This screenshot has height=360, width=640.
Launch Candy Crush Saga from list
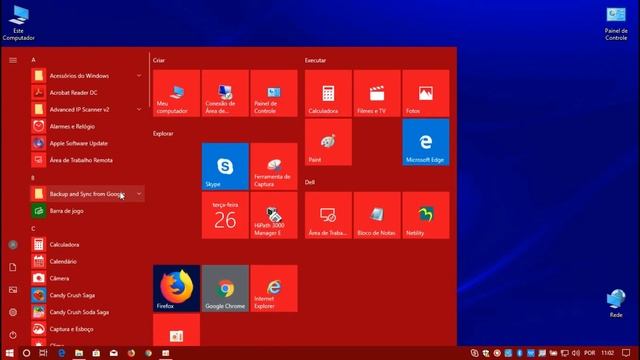87,295
